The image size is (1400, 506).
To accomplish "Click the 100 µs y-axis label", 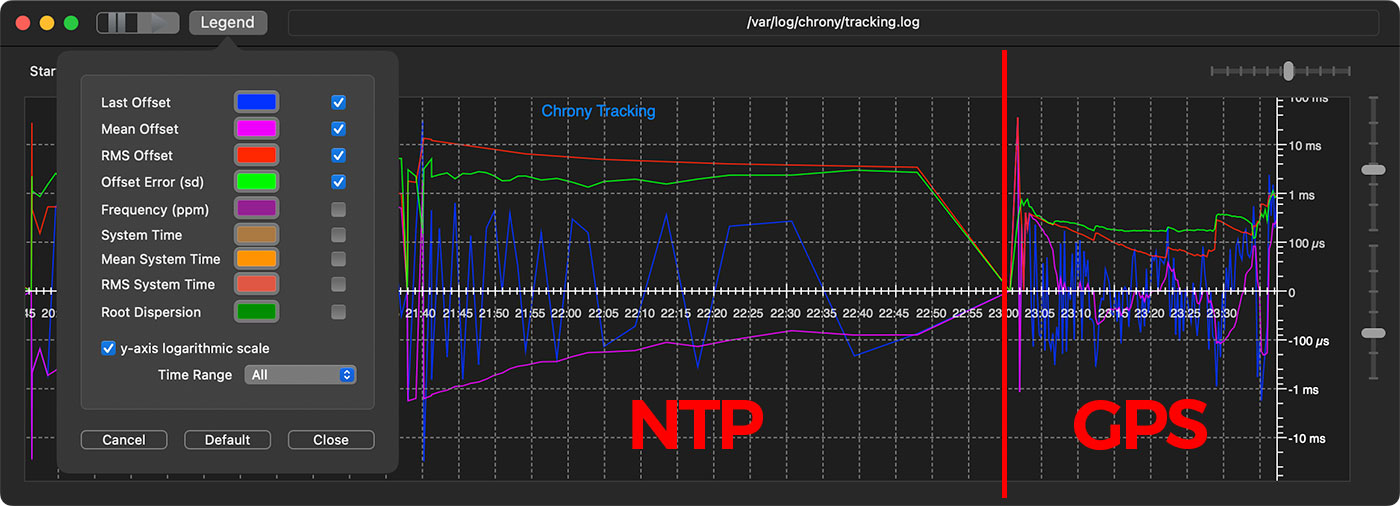I will [1309, 244].
